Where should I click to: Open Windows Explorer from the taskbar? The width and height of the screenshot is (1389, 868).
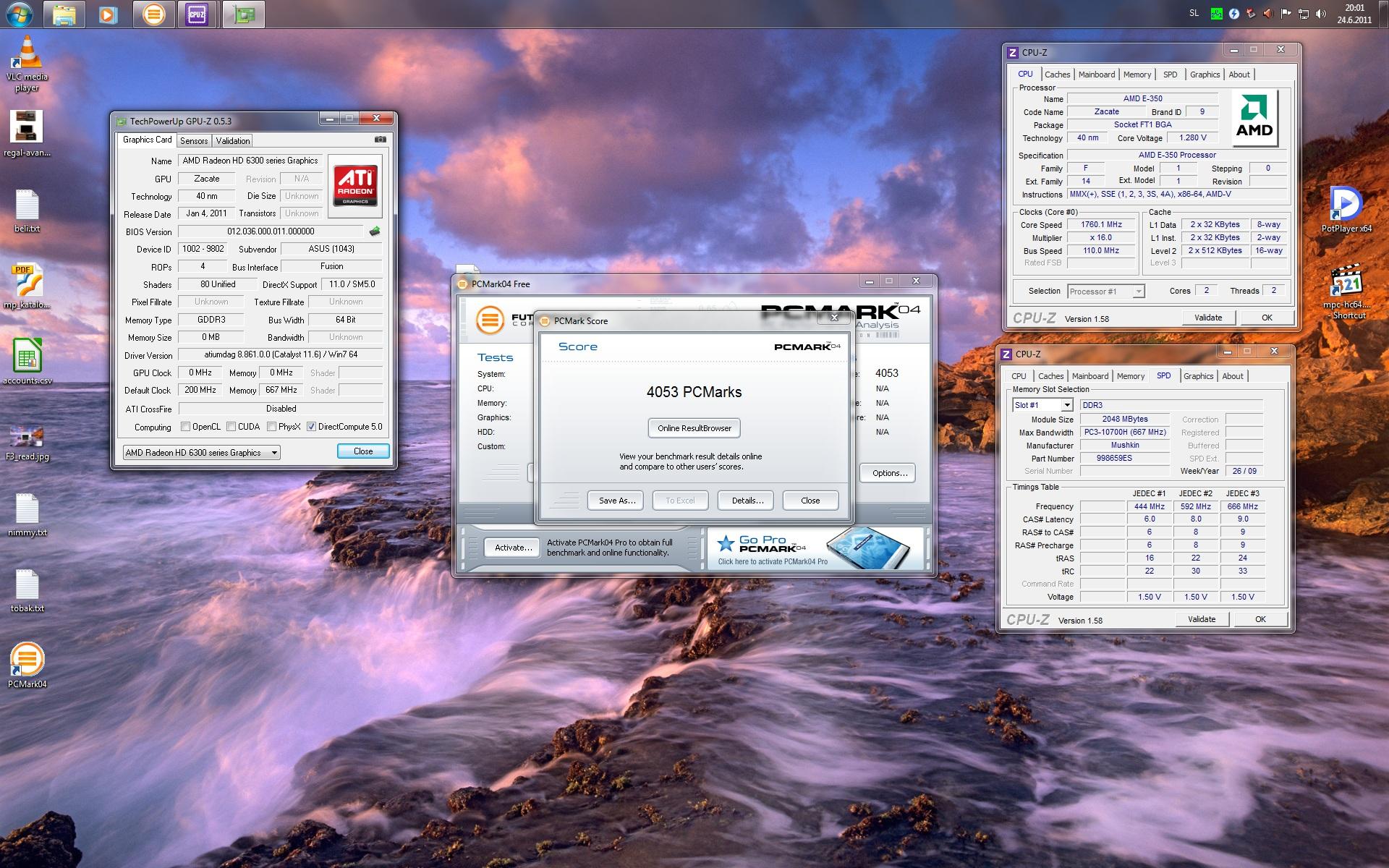(64, 14)
